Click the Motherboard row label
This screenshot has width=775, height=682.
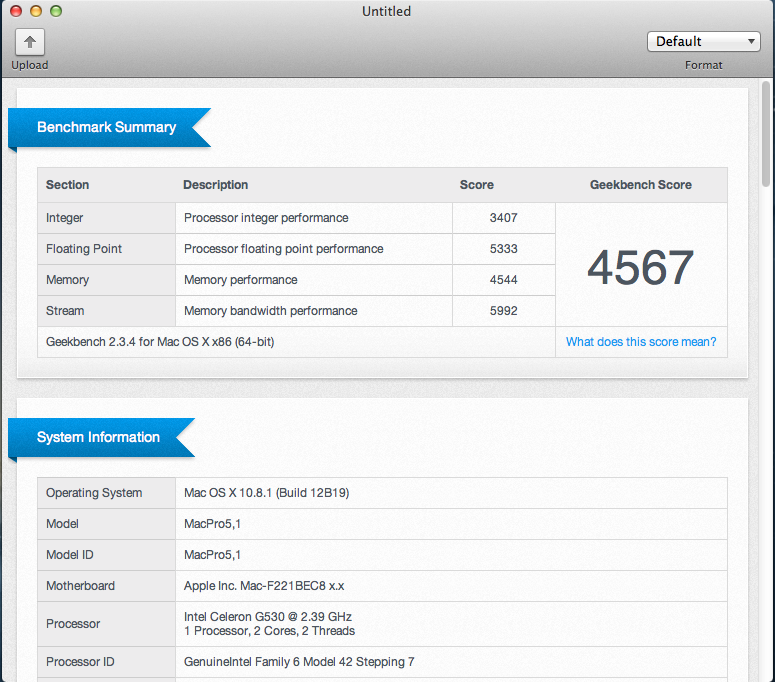[80, 586]
